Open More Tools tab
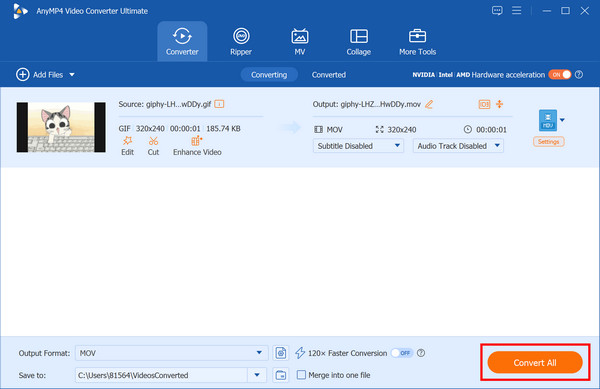 click(417, 41)
